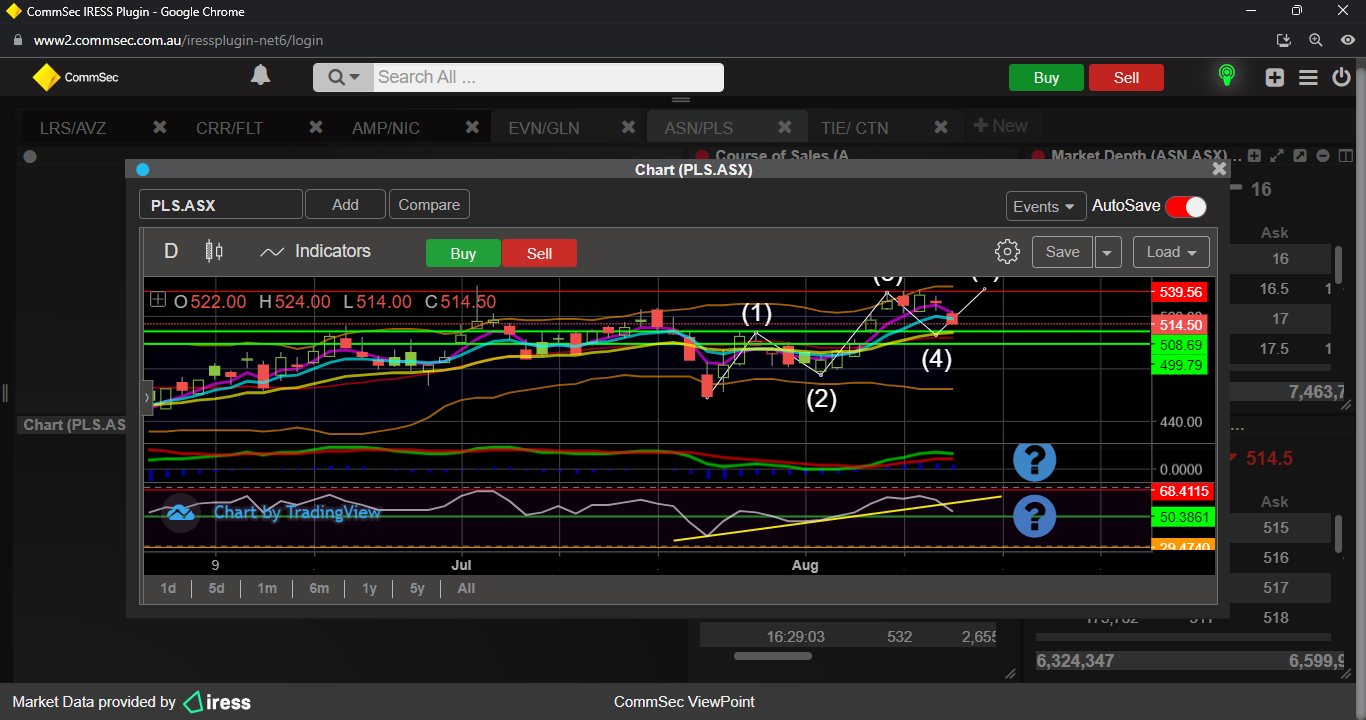Click the Search All input field
Image resolution: width=1366 pixels, height=720 pixels.
click(x=547, y=77)
